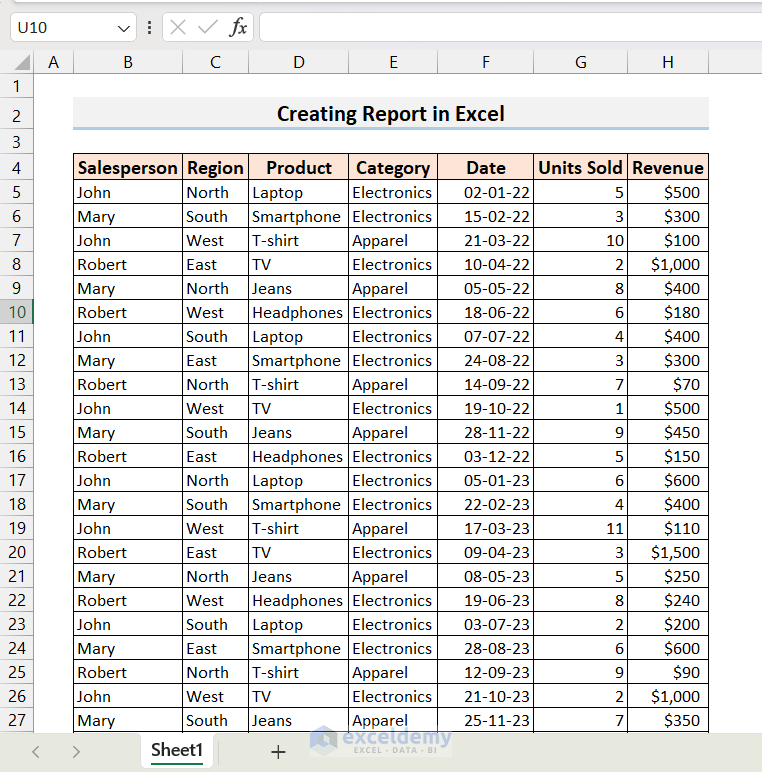
Task: Click the formula bar options dots handle
Action: click(x=149, y=28)
